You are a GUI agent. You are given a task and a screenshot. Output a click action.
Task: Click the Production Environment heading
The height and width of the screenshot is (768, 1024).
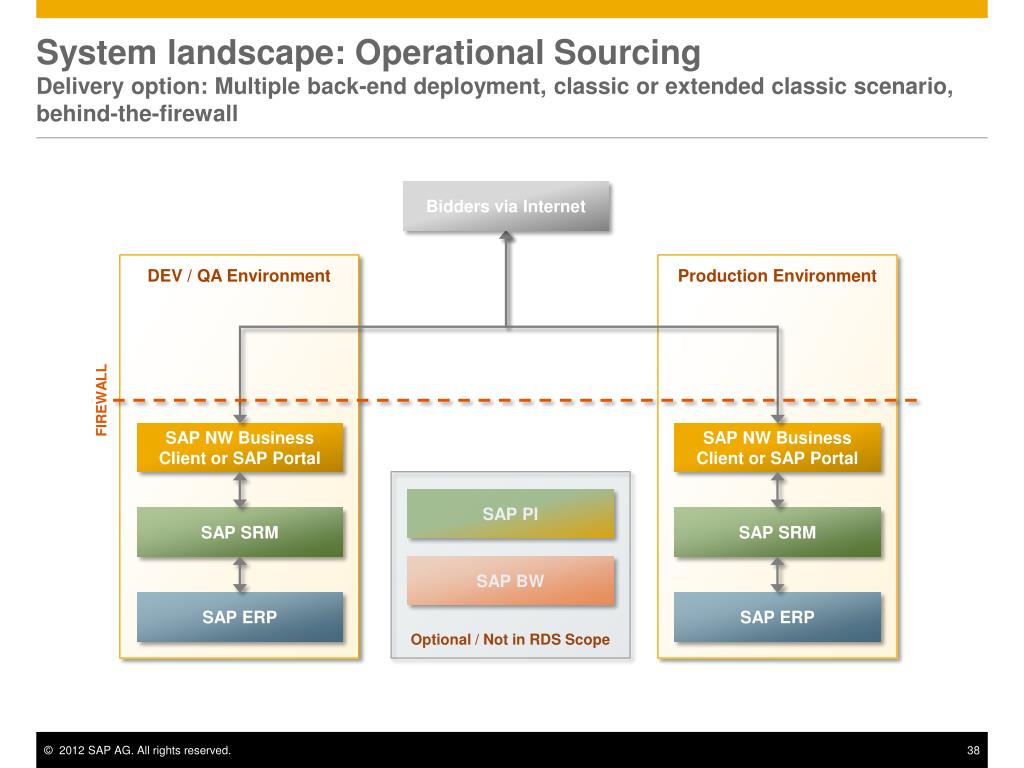coord(777,276)
